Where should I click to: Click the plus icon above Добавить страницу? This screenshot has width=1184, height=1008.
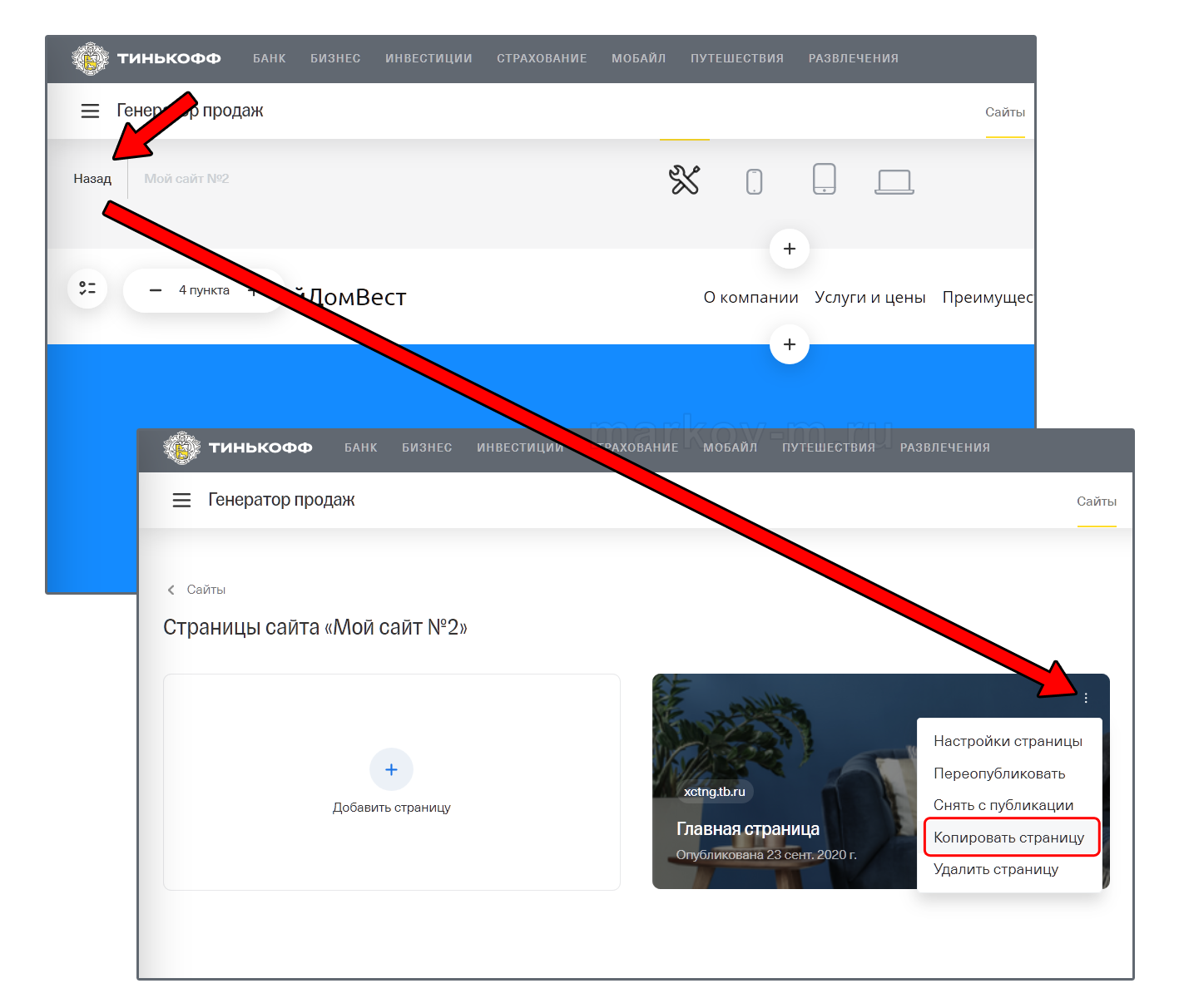[x=391, y=769]
